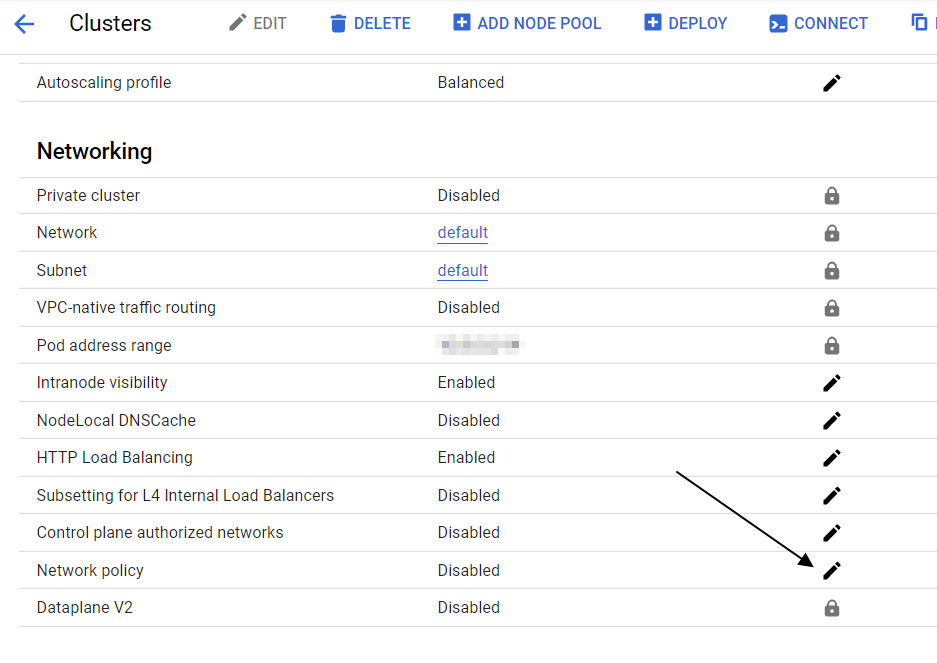Open the DEPLOY action
The width and height of the screenshot is (937, 663).
coord(685,23)
